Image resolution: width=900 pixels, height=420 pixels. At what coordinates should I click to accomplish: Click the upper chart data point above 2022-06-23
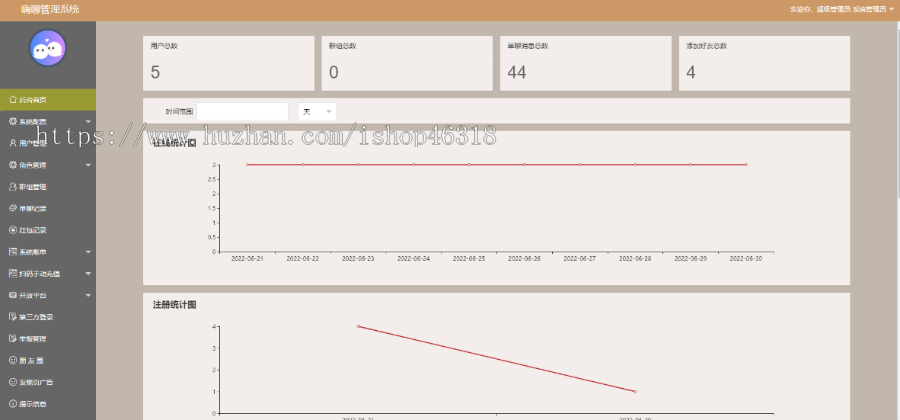358,165
